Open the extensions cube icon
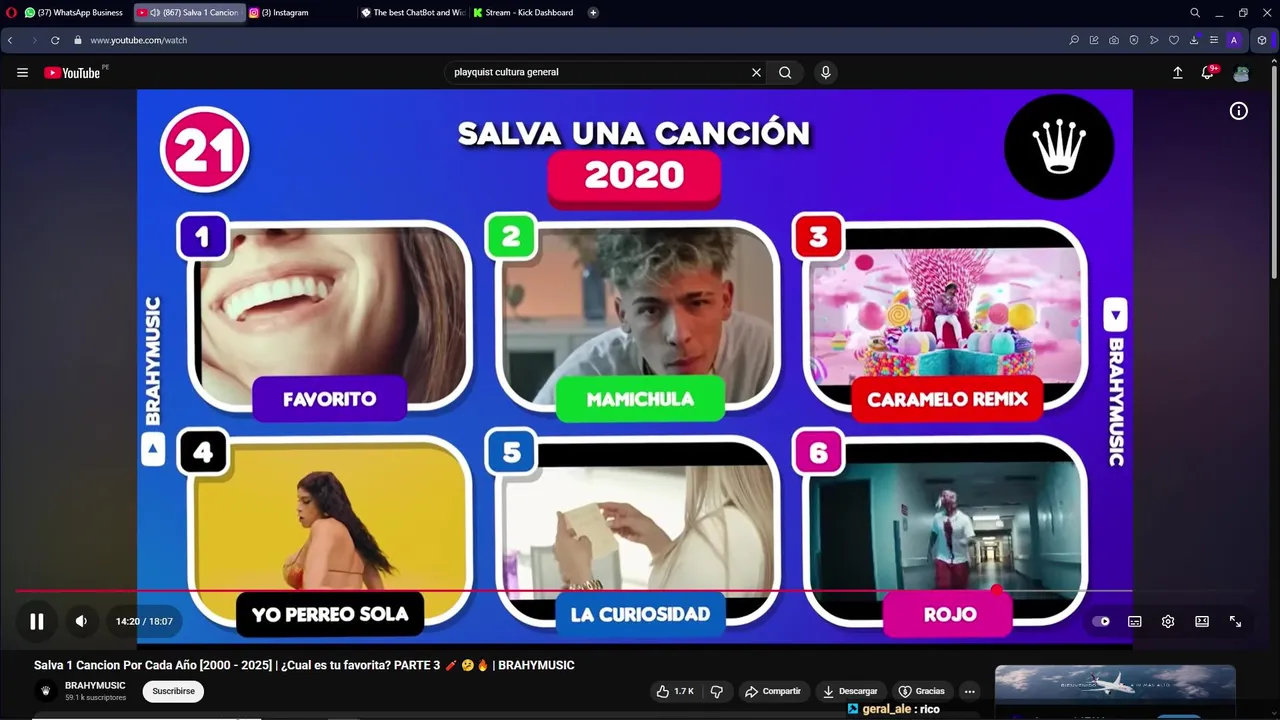Image resolution: width=1280 pixels, height=720 pixels. (x=1262, y=40)
